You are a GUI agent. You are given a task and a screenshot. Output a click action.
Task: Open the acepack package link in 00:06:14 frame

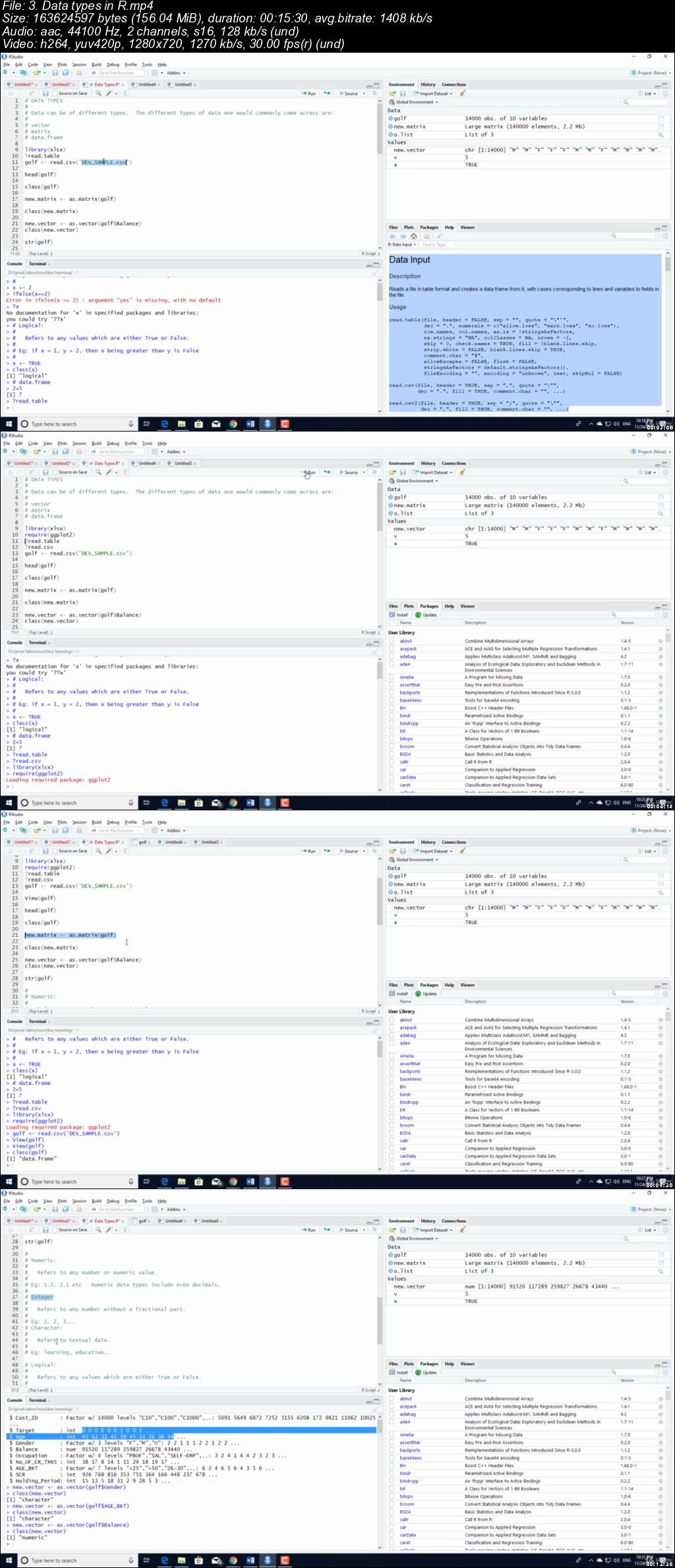408,649
